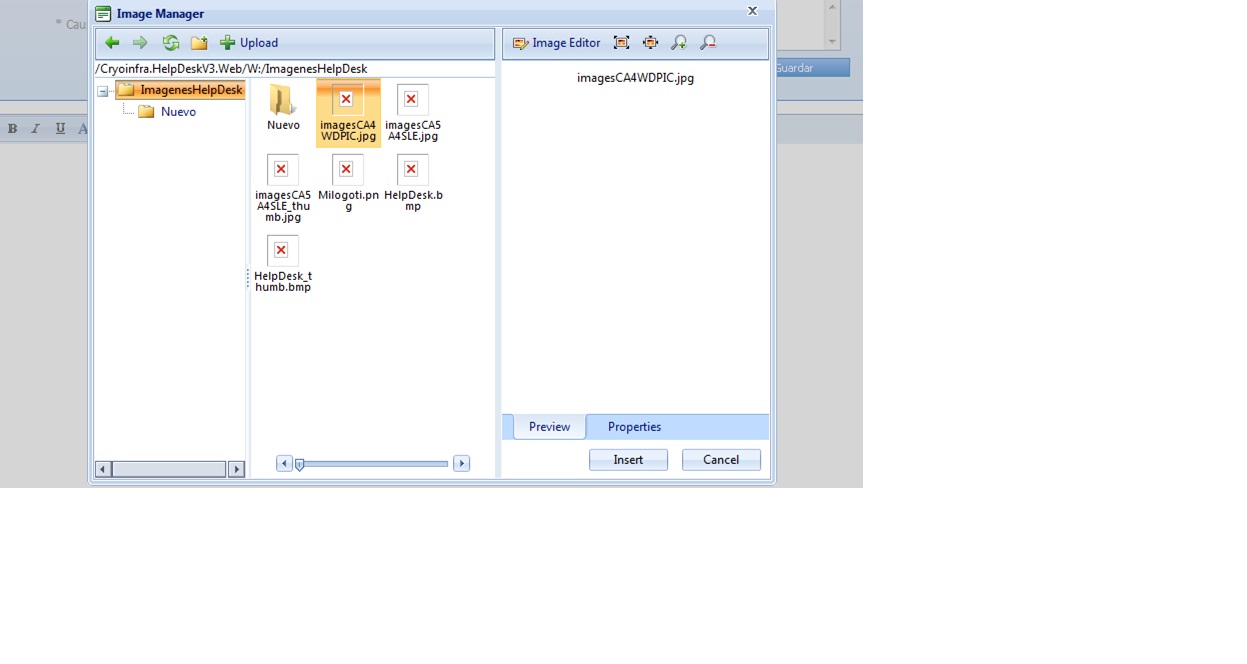Click the slider's left decrease arrow

284,464
